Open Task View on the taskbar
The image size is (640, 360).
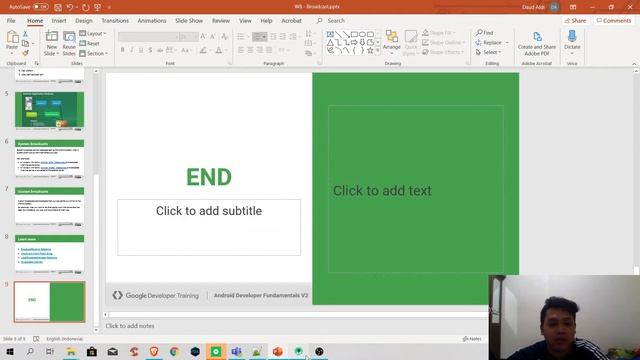point(50,351)
